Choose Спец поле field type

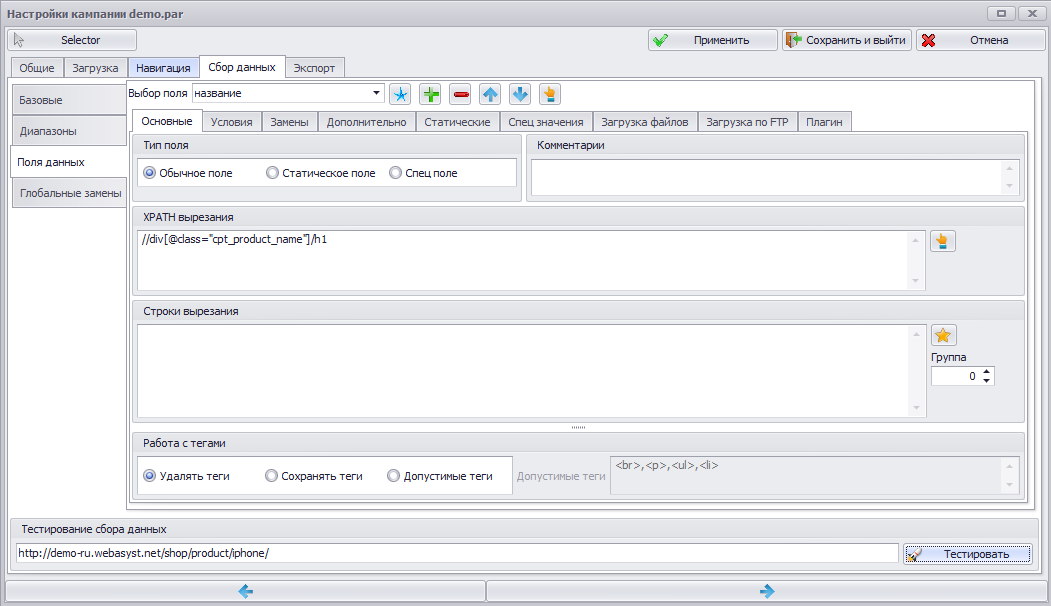click(424, 173)
